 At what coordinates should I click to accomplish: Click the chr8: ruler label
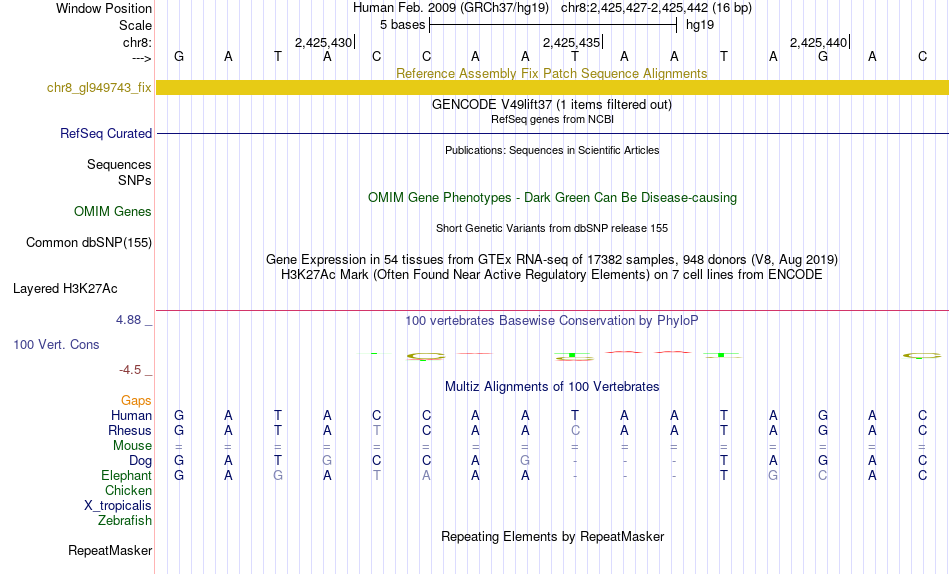(x=138, y=42)
